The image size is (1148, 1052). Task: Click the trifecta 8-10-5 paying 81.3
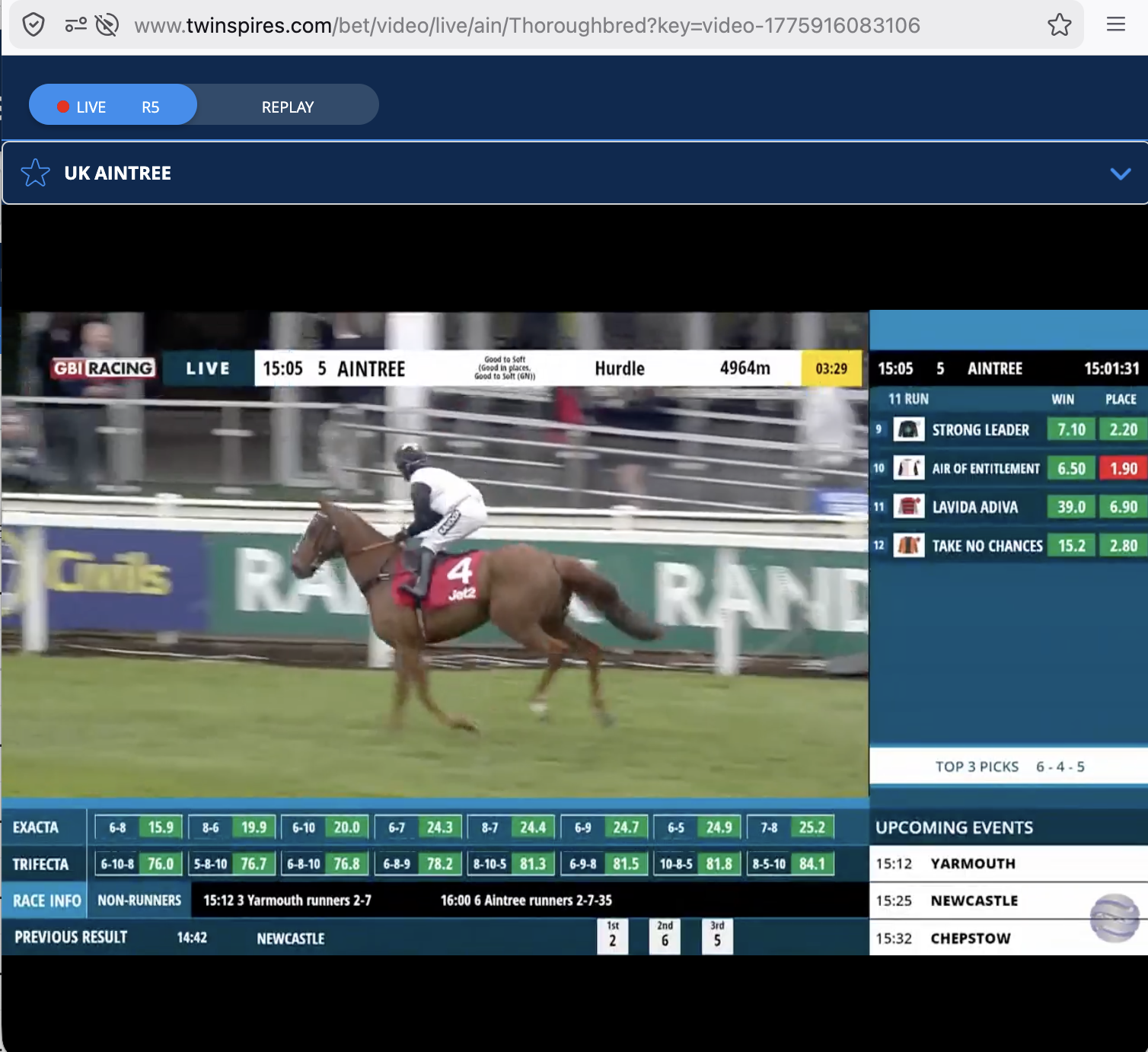(512, 864)
